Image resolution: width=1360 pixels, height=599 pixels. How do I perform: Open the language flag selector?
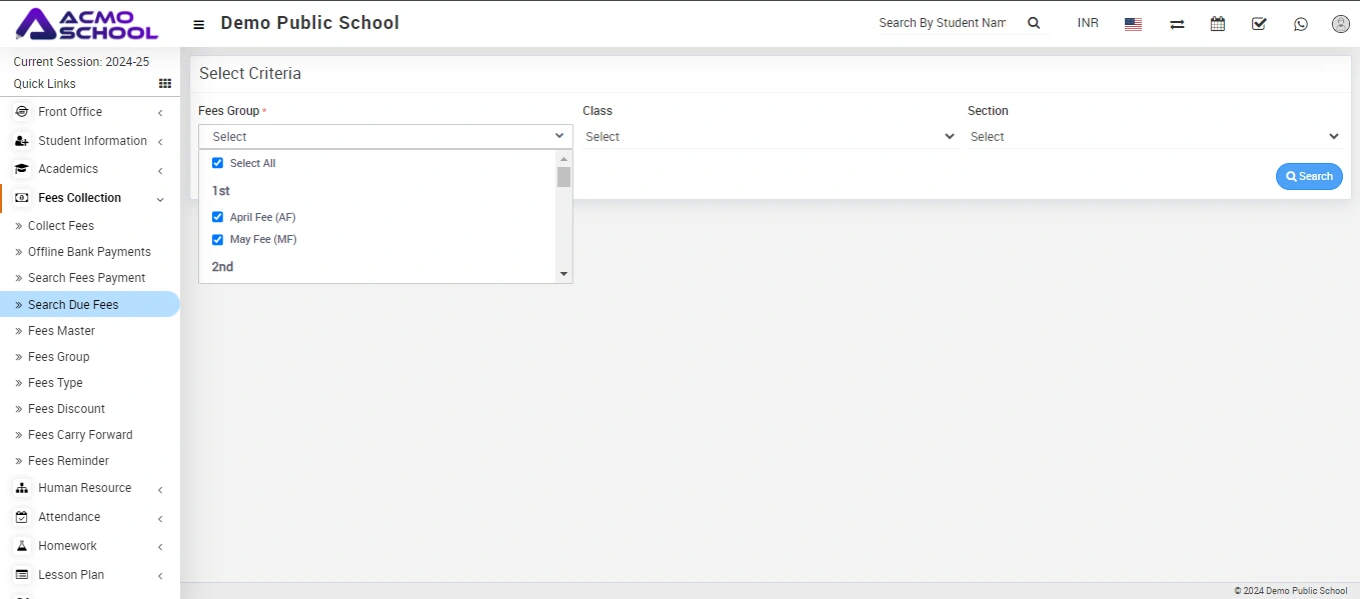coord(1133,24)
